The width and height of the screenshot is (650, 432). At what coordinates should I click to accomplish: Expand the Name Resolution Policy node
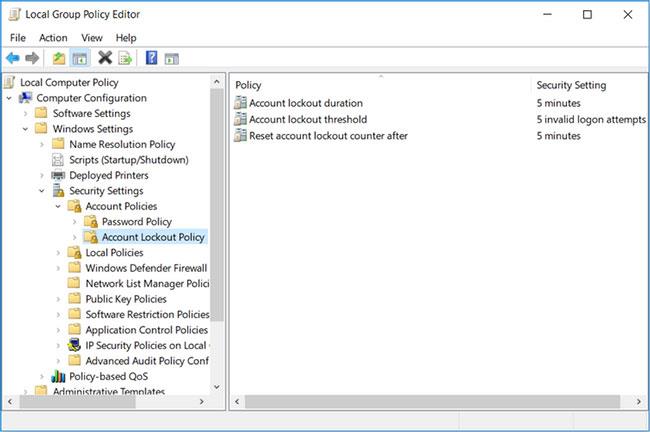(x=42, y=145)
